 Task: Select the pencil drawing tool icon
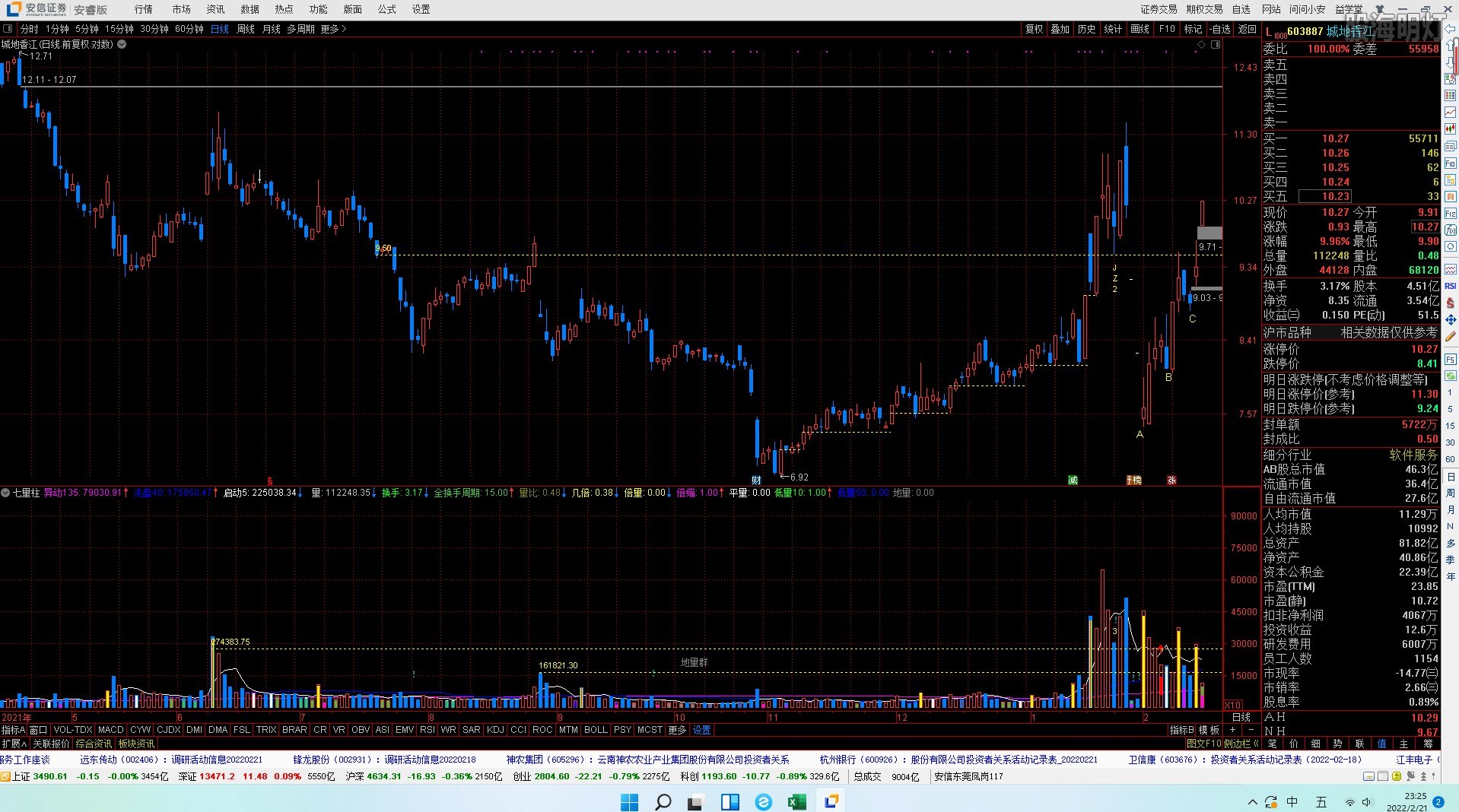(1451, 337)
